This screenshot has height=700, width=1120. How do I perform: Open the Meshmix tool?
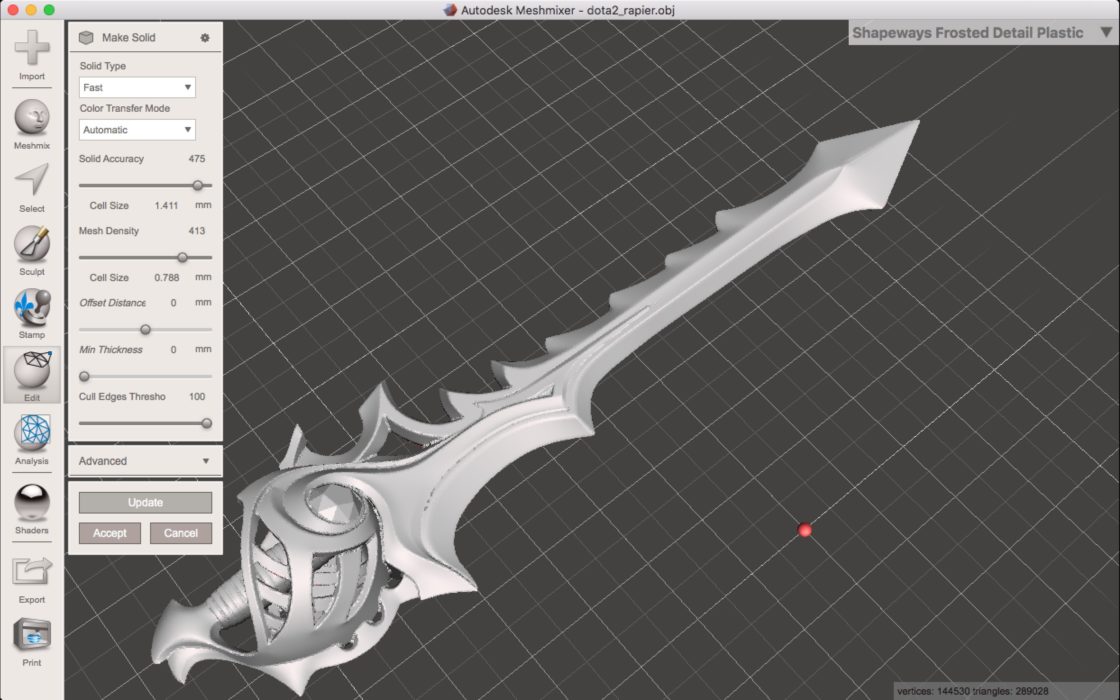(32, 119)
